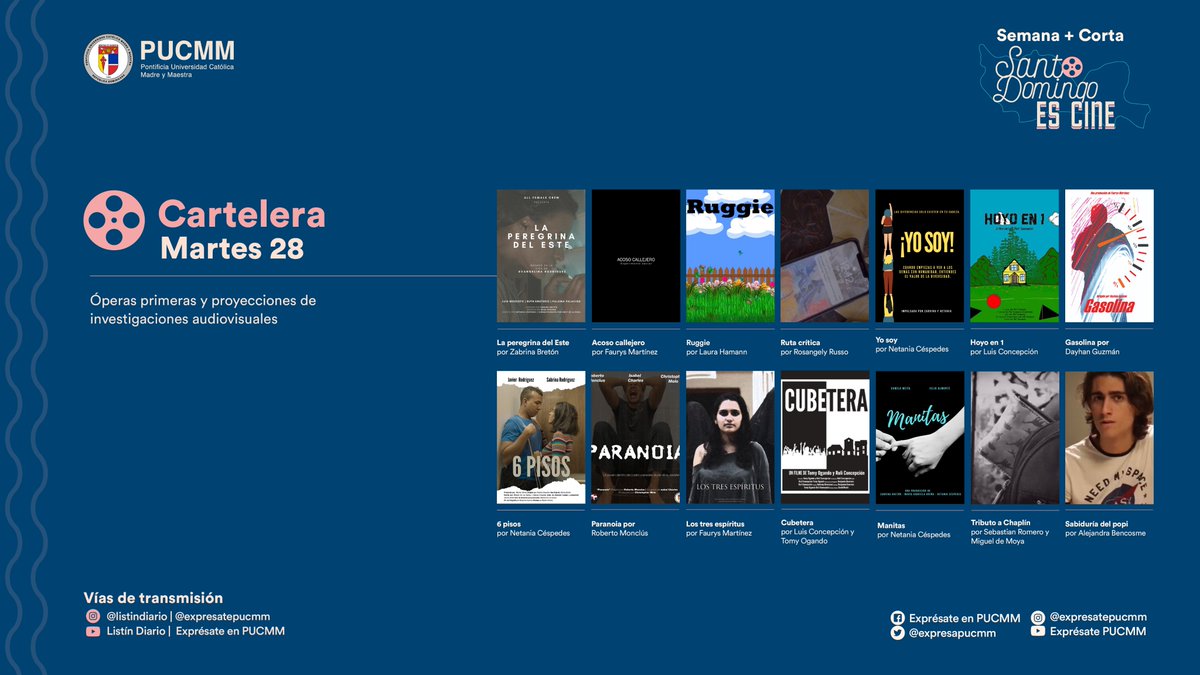Click the Twitter icon beside @expresapucmm
Viewport: 1200px width, 675px height.
click(x=898, y=633)
